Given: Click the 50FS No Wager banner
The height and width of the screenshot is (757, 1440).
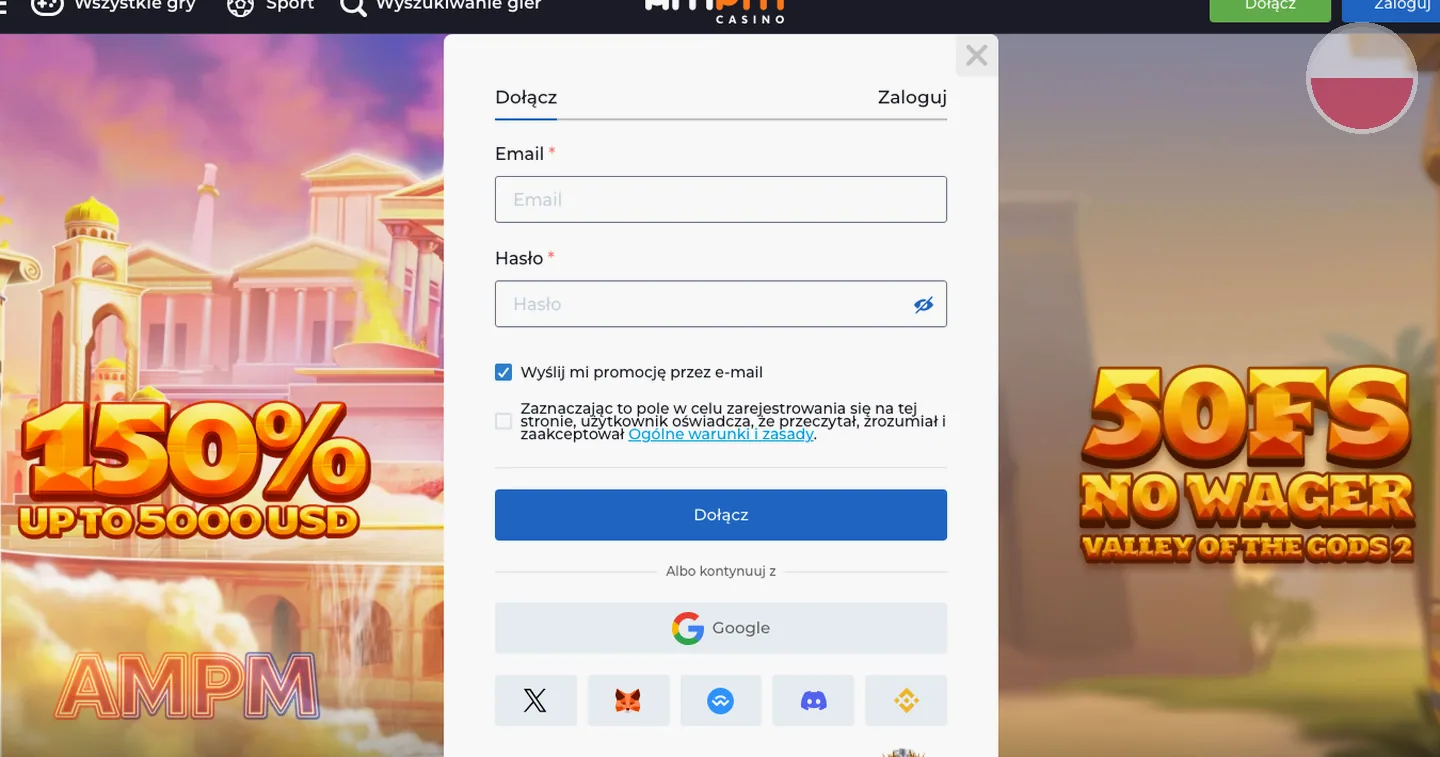Looking at the screenshot, I should pos(1247,465).
